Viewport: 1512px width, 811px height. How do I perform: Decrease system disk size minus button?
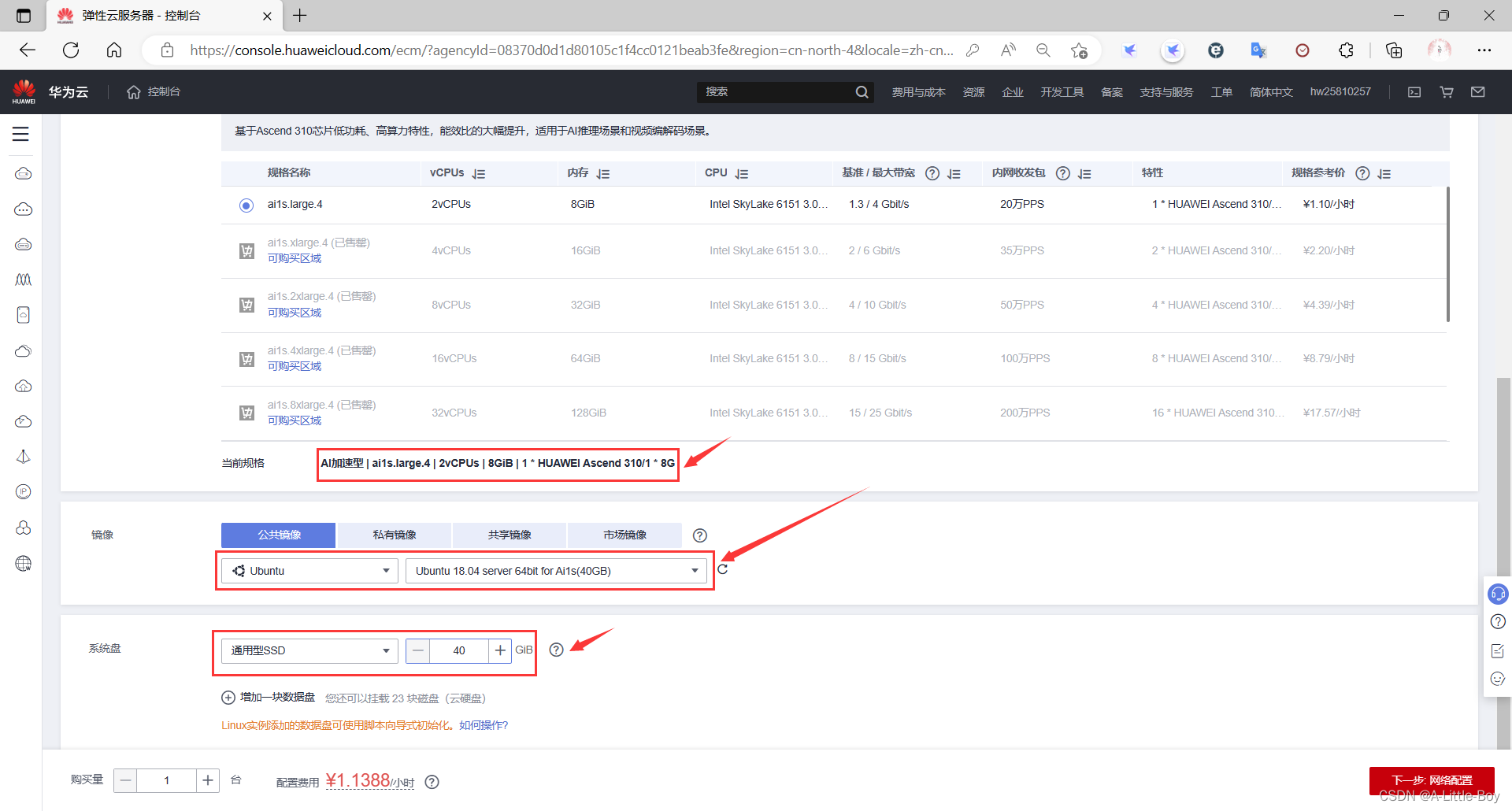click(418, 650)
